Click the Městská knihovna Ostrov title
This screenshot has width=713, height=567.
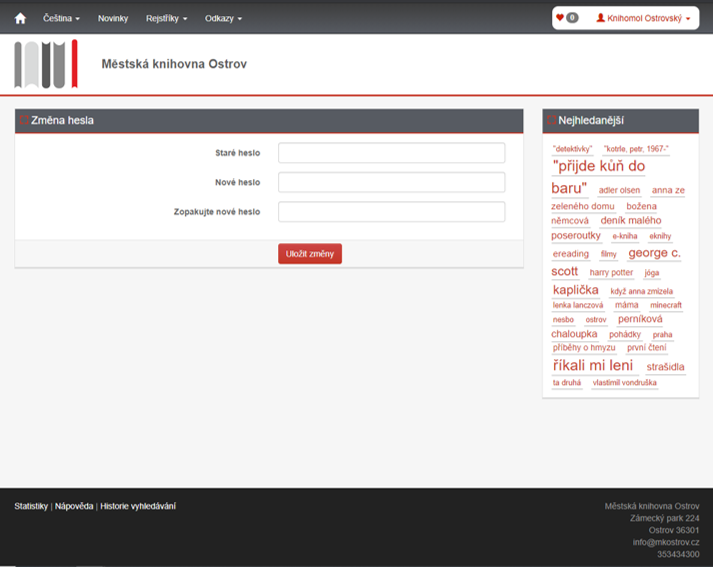pos(174,64)
